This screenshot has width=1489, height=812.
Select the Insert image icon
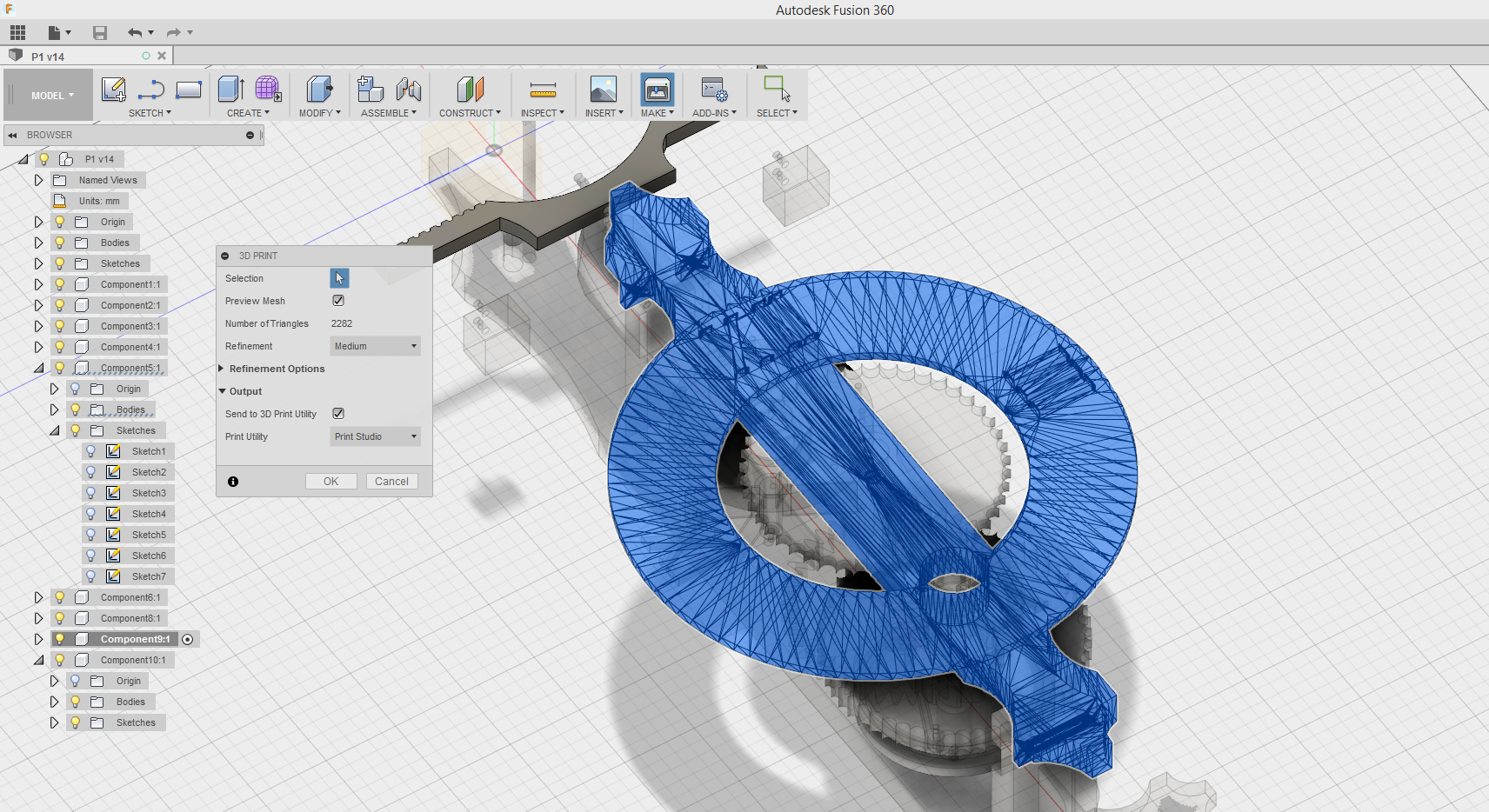[604, 89]
